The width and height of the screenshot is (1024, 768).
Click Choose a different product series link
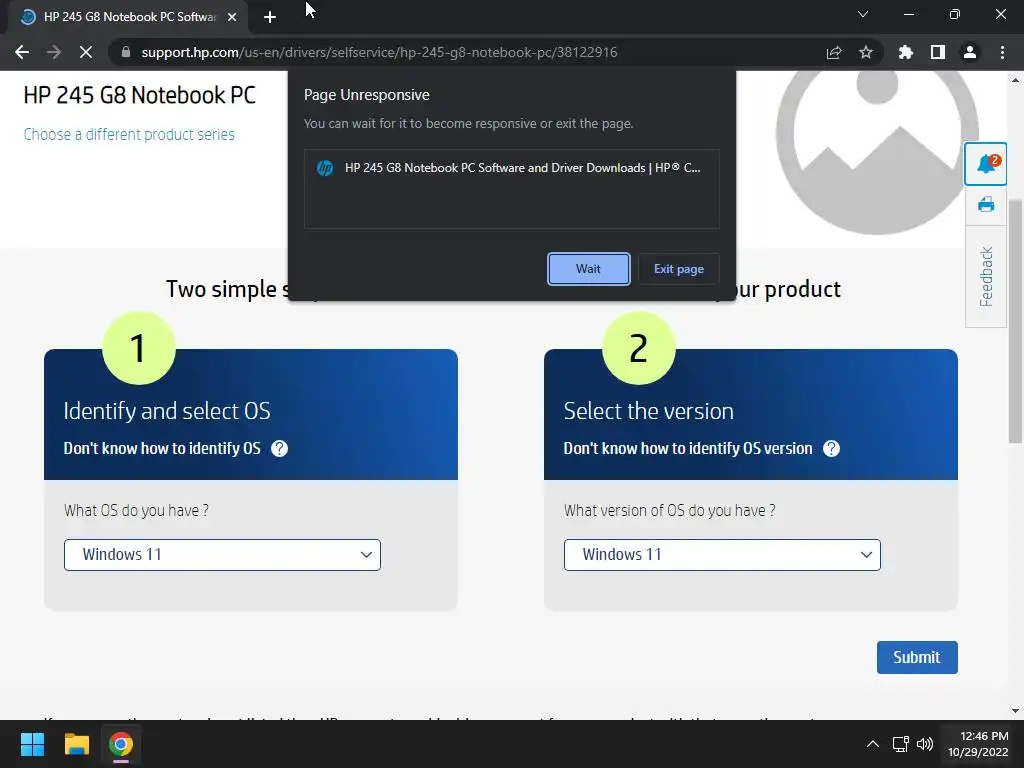tap(129, 135)
